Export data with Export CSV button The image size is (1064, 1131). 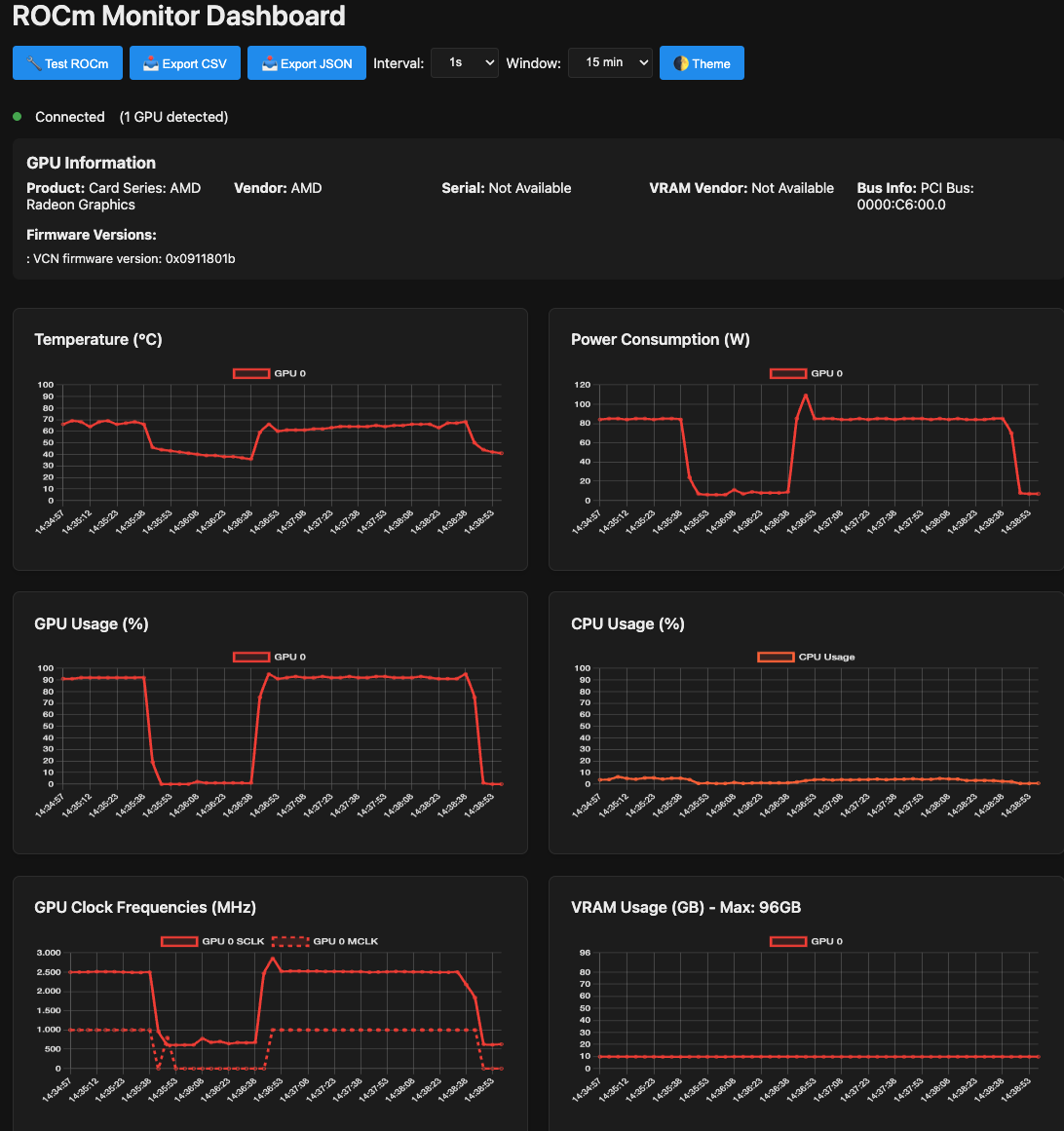click(184, 63)
